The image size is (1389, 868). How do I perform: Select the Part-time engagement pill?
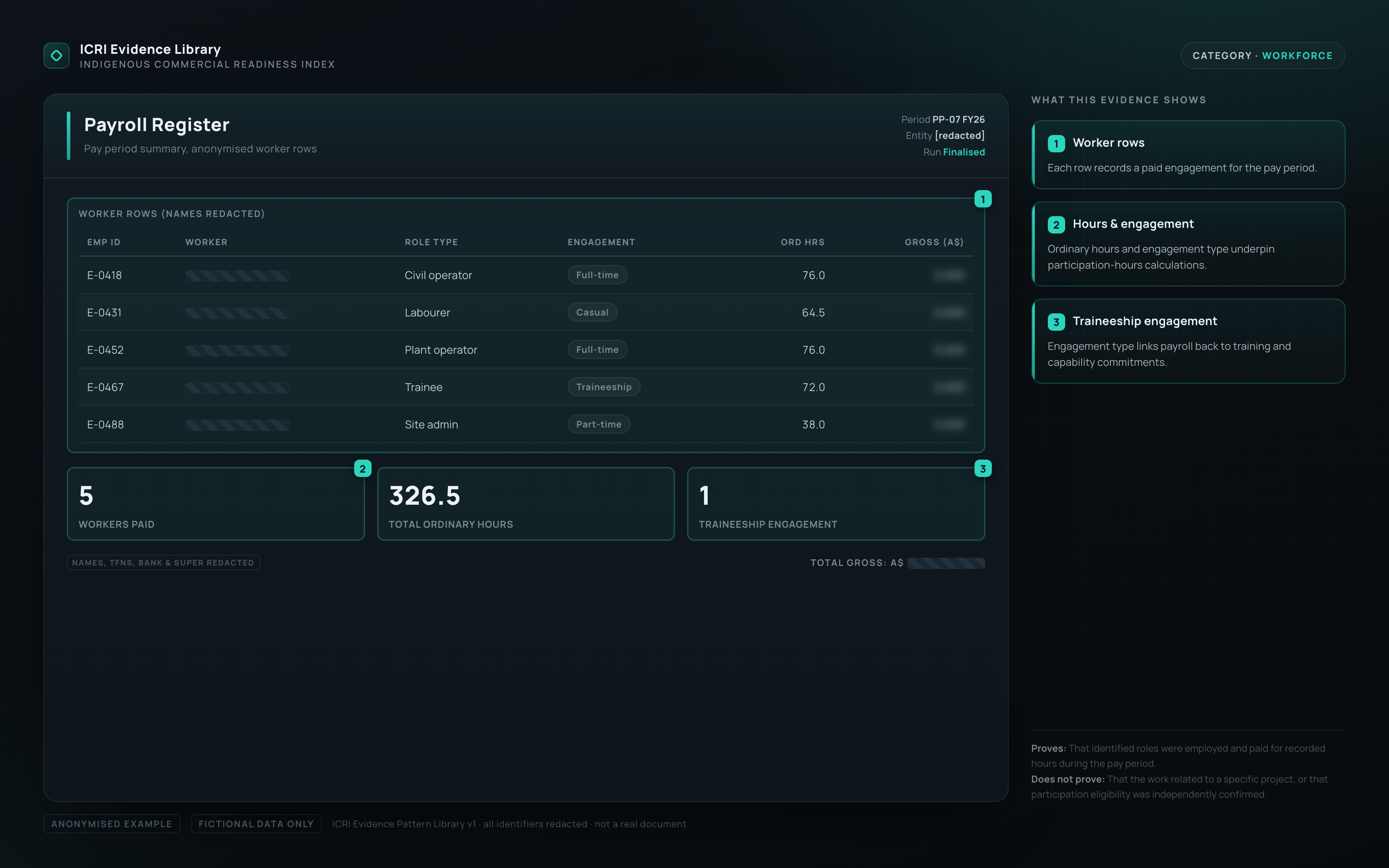599,424
